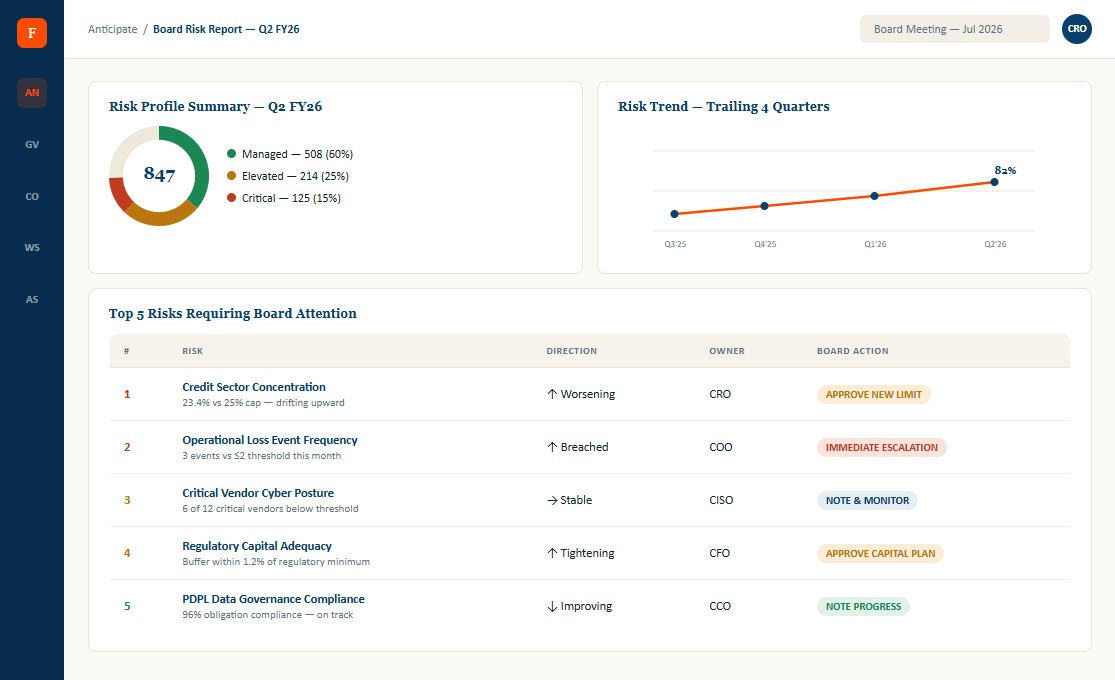Click Board Risk Report breadcrumb item
This screenshot has width=1115, height=680.
point(226,29)
